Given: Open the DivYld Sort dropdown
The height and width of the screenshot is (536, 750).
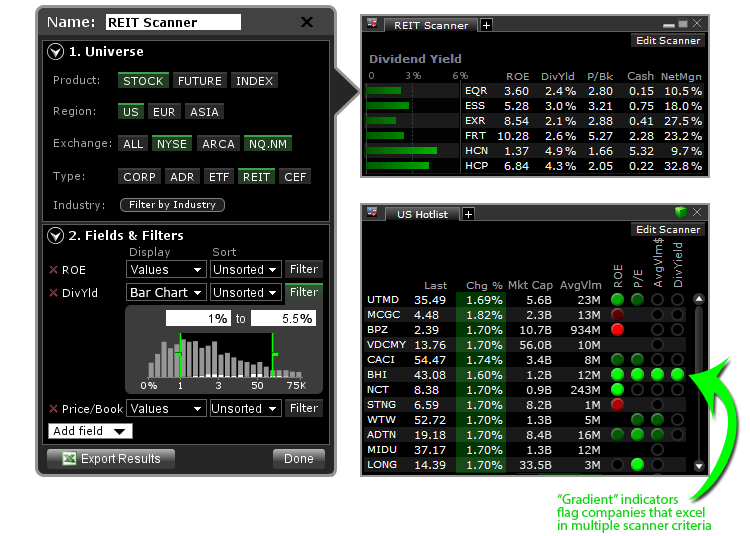Looking at the screenshot, I should (x=245, y=292).
